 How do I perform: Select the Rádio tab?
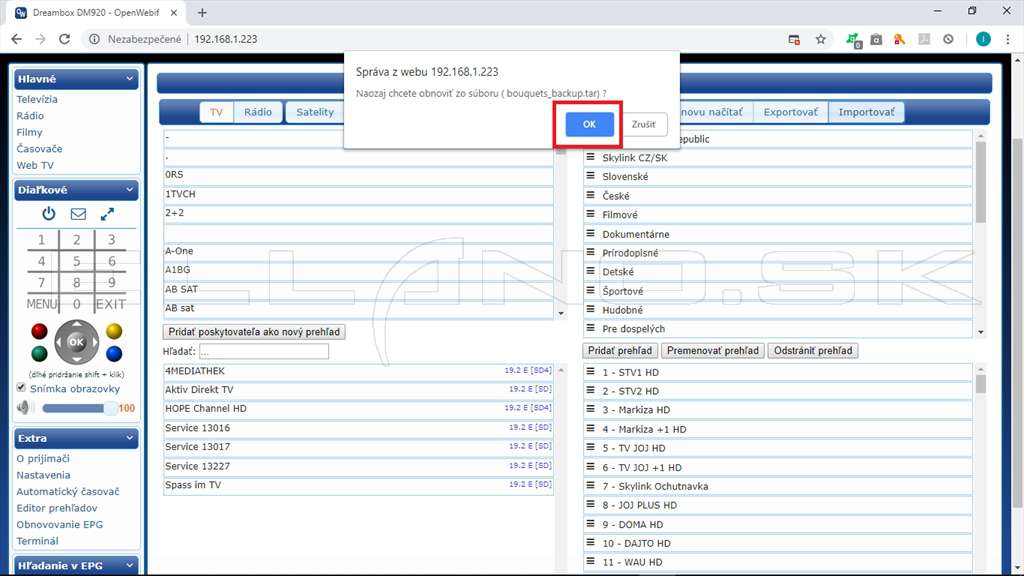(x=258, y=112)
